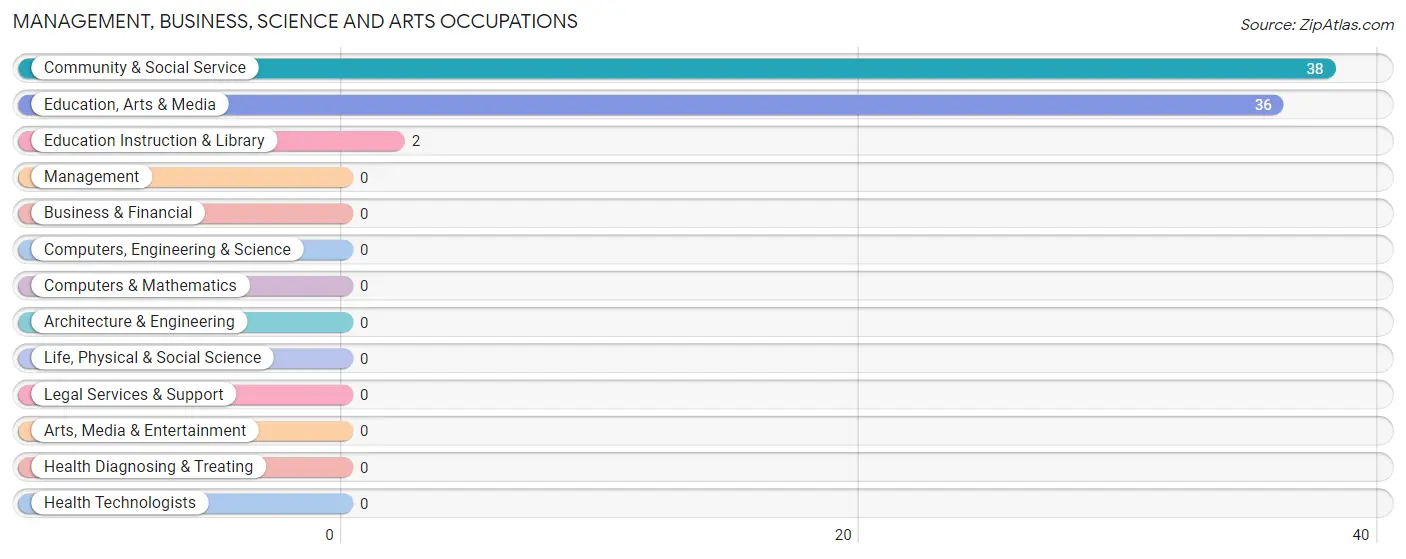This screenshot has width=1406, height=559.
Task: Click the axis tick label 40
Action: pos(1361,535)
